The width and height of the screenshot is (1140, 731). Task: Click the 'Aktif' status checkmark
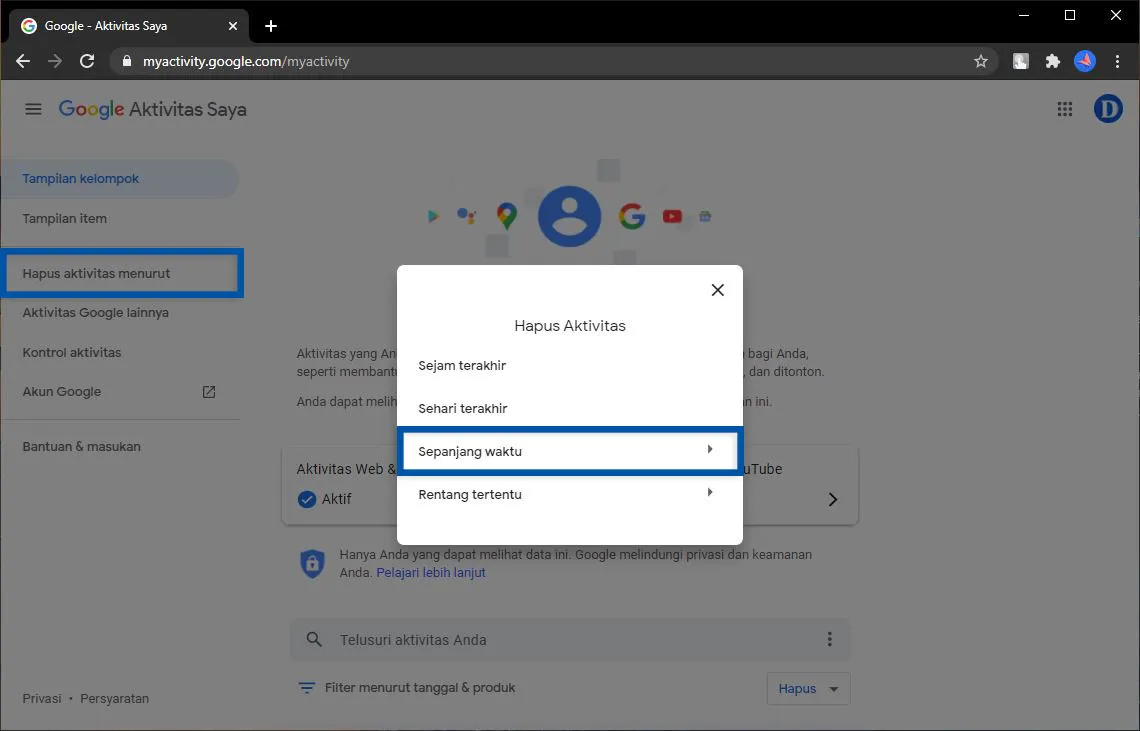click(x=306, y=499)
